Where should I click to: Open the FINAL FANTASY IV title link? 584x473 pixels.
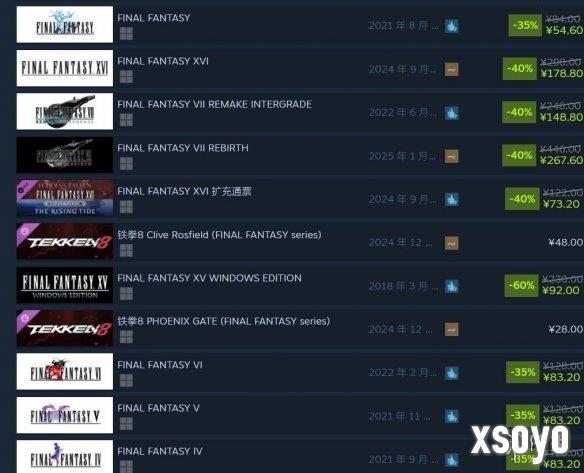click(x=160, y=451)
